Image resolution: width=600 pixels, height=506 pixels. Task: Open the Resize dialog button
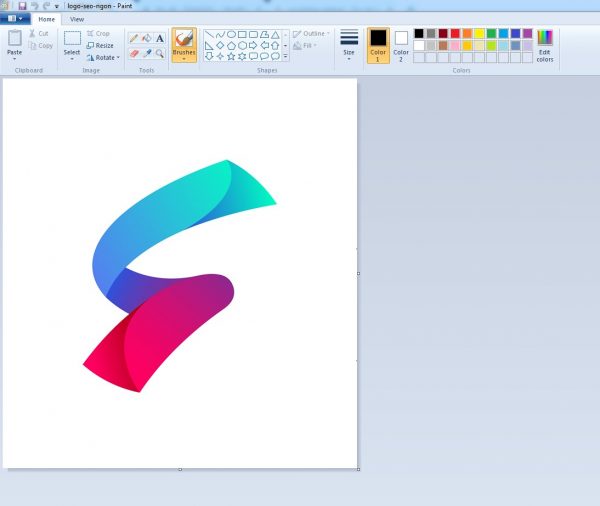[x=100, y=46]
